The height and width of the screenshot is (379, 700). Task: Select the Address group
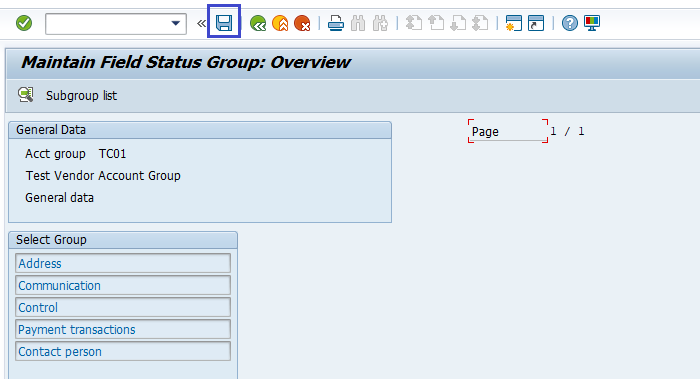pyautogui.click(x=123, y=263)
